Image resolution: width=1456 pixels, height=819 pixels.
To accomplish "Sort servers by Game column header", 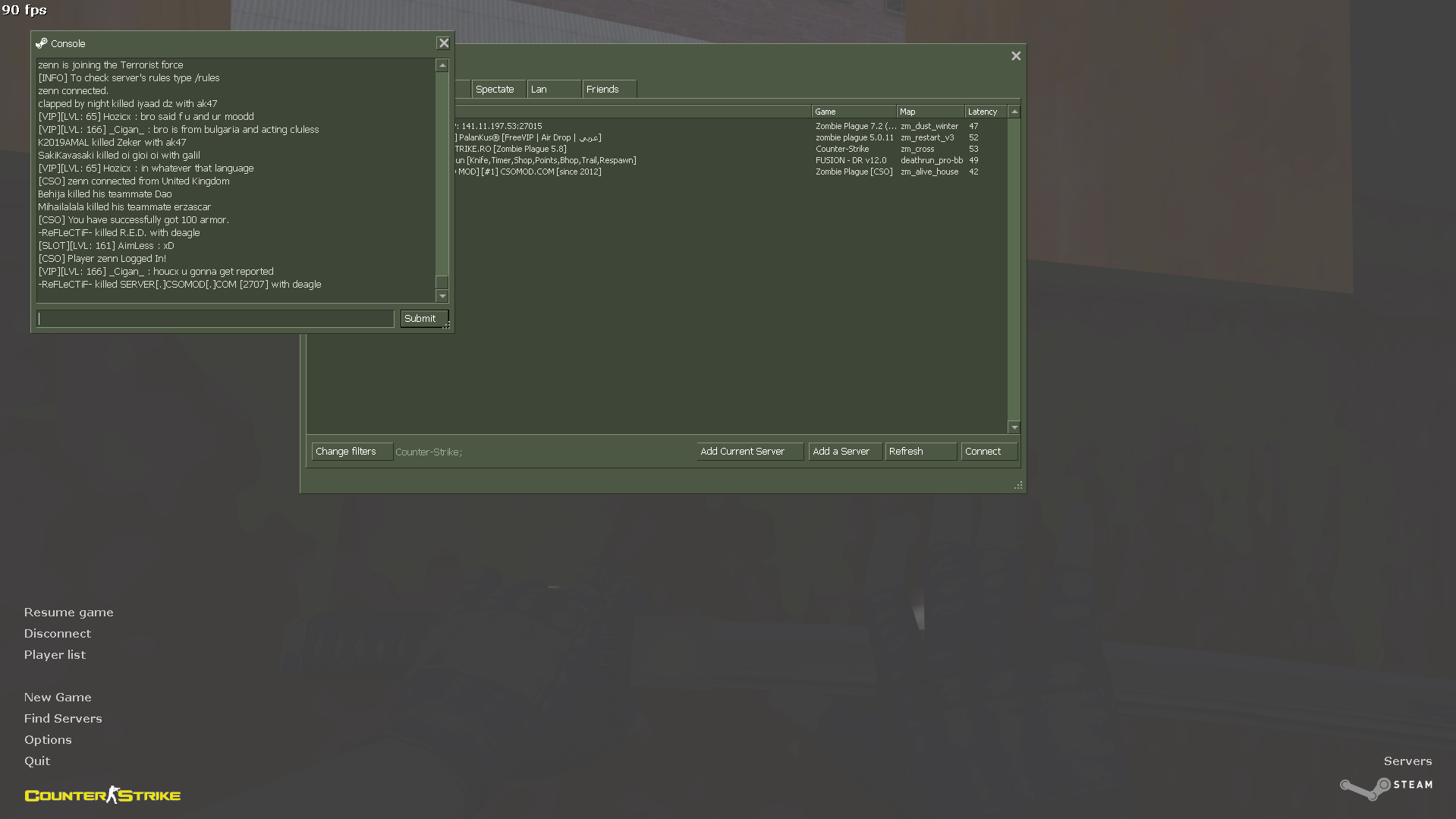I will click(x=853, y=112).
